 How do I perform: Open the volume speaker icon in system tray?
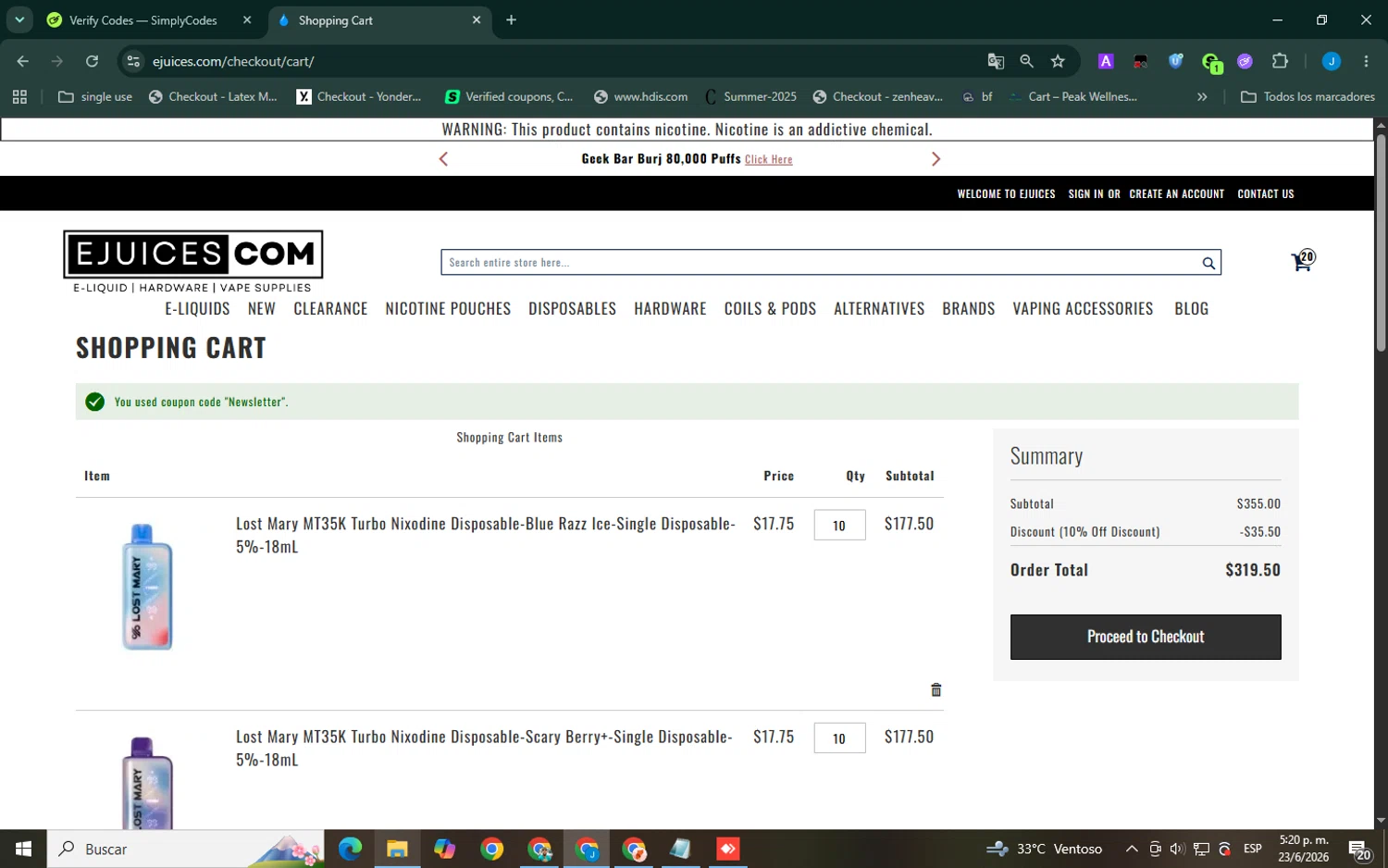1177,849
